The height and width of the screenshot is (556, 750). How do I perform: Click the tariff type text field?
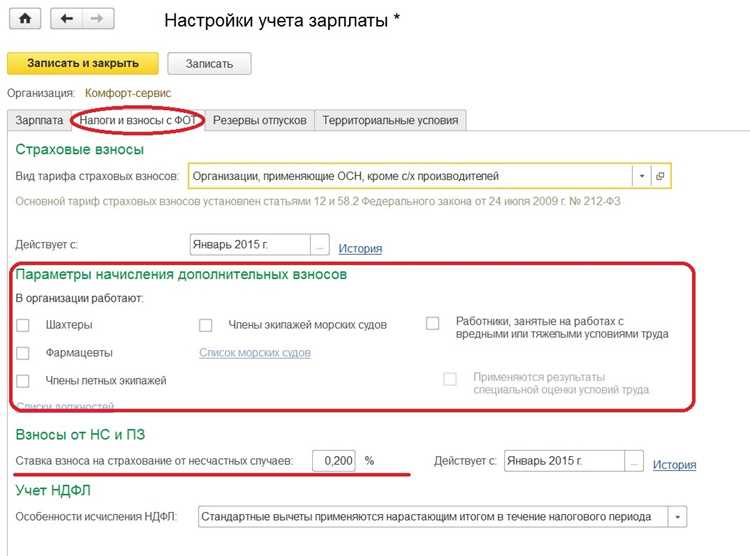tap(410, 176)
